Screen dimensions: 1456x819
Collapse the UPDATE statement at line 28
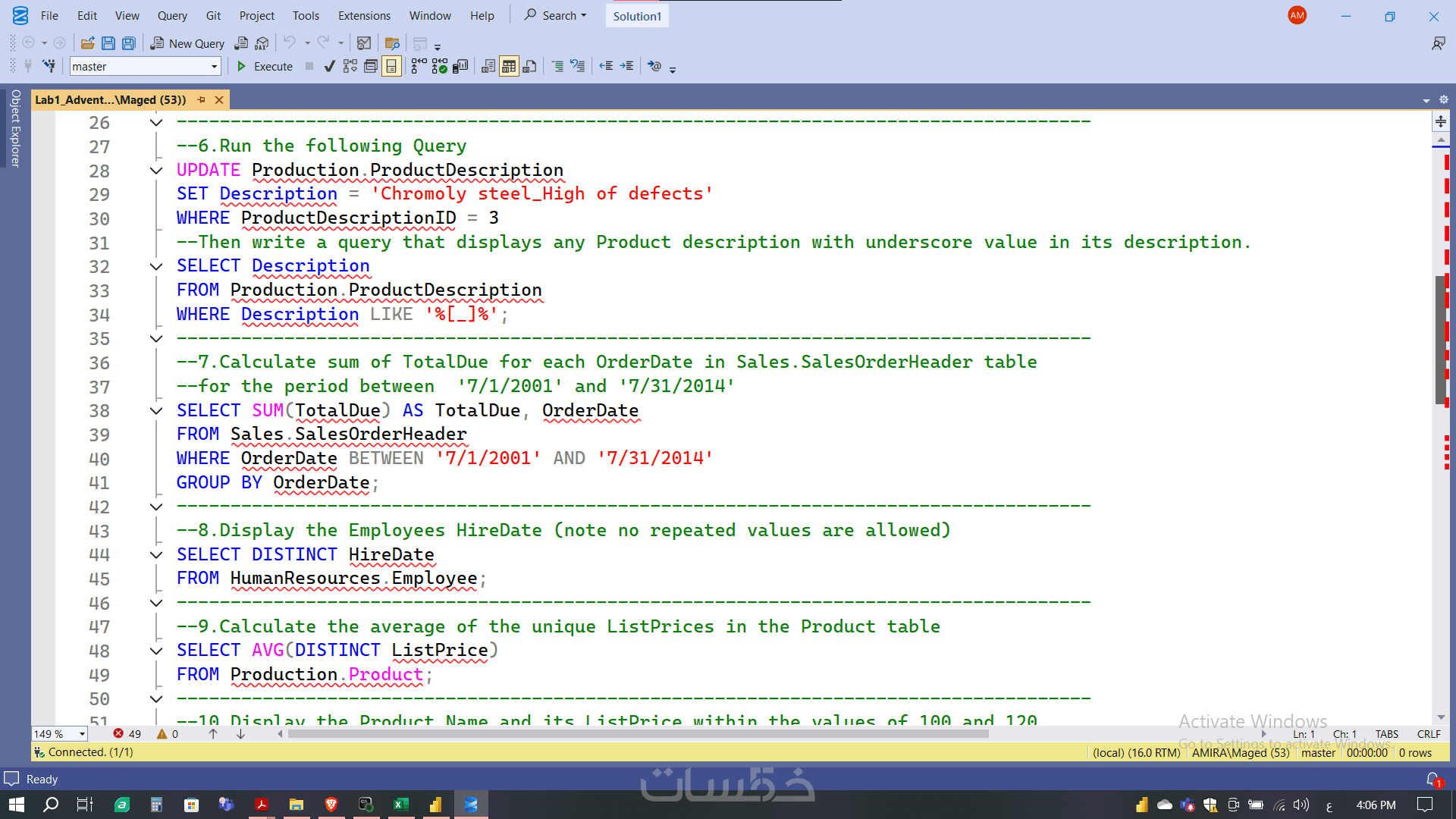156,171
